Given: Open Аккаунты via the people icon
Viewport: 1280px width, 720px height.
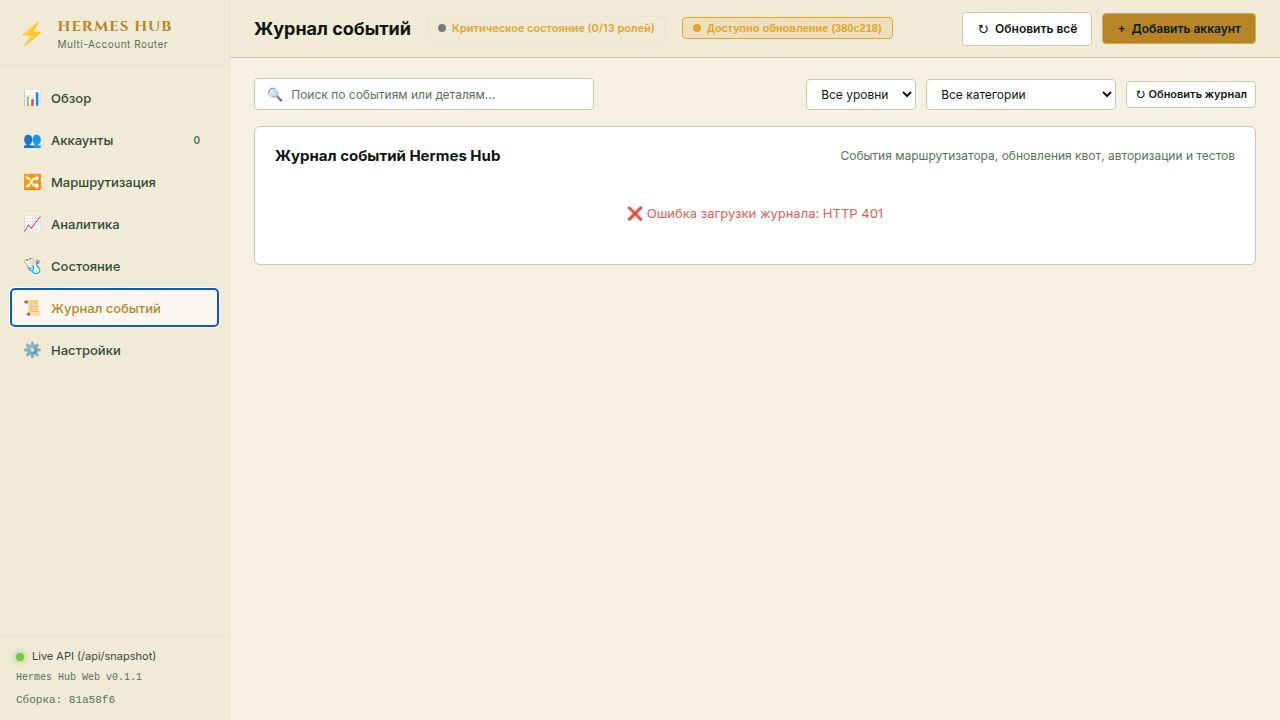Looking at the screenshot, I should coord(32,140).
